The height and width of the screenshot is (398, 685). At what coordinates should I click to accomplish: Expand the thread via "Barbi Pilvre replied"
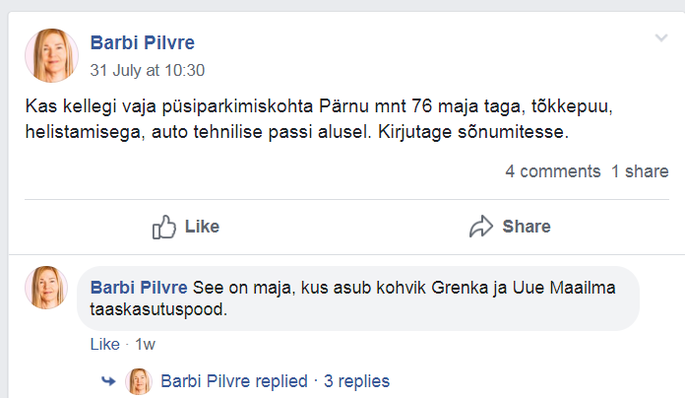point(234,381)
